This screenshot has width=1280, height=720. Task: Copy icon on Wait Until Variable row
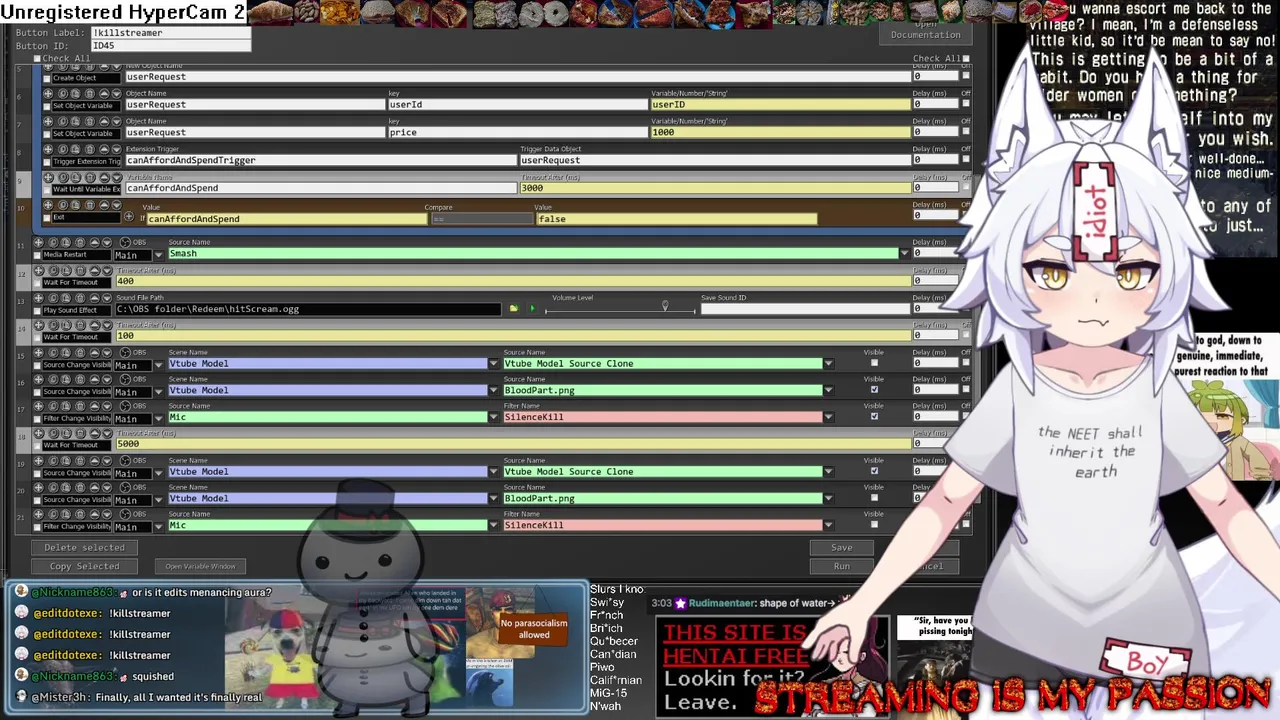(x=63, y=177)
